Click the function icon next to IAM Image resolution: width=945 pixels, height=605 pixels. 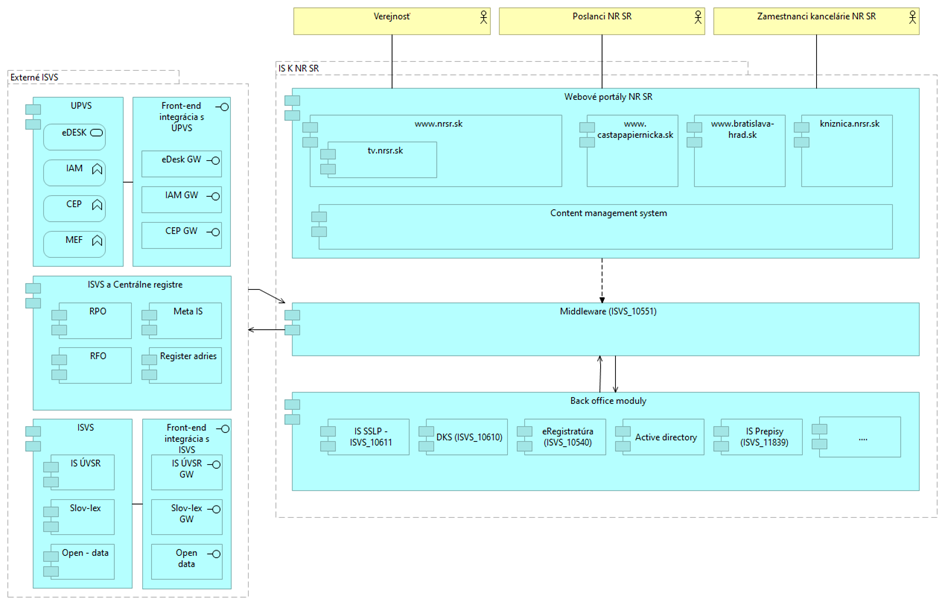click(x=97, y=169)
